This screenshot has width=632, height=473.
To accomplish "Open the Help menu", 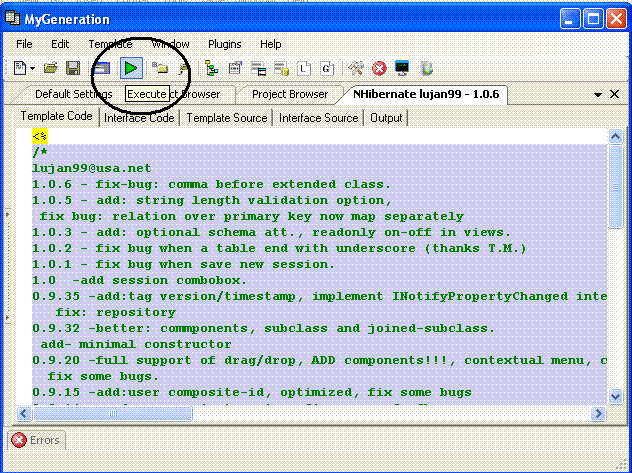I will coord(270,44).
